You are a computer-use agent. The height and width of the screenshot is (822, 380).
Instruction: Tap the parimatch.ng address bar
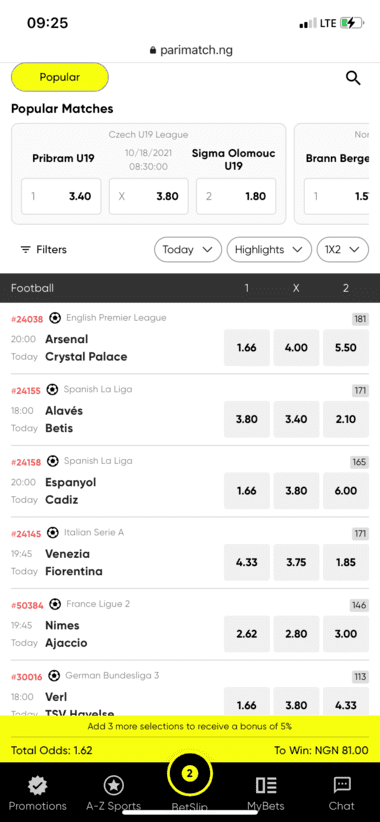pyautogui.click(x=190, y=50)
